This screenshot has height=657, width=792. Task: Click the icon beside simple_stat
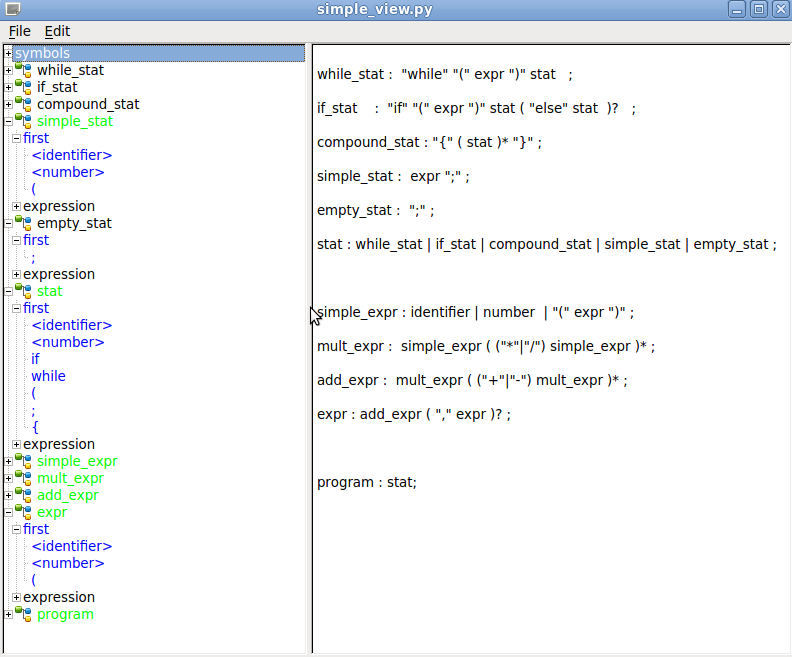(x=23, y=122)
